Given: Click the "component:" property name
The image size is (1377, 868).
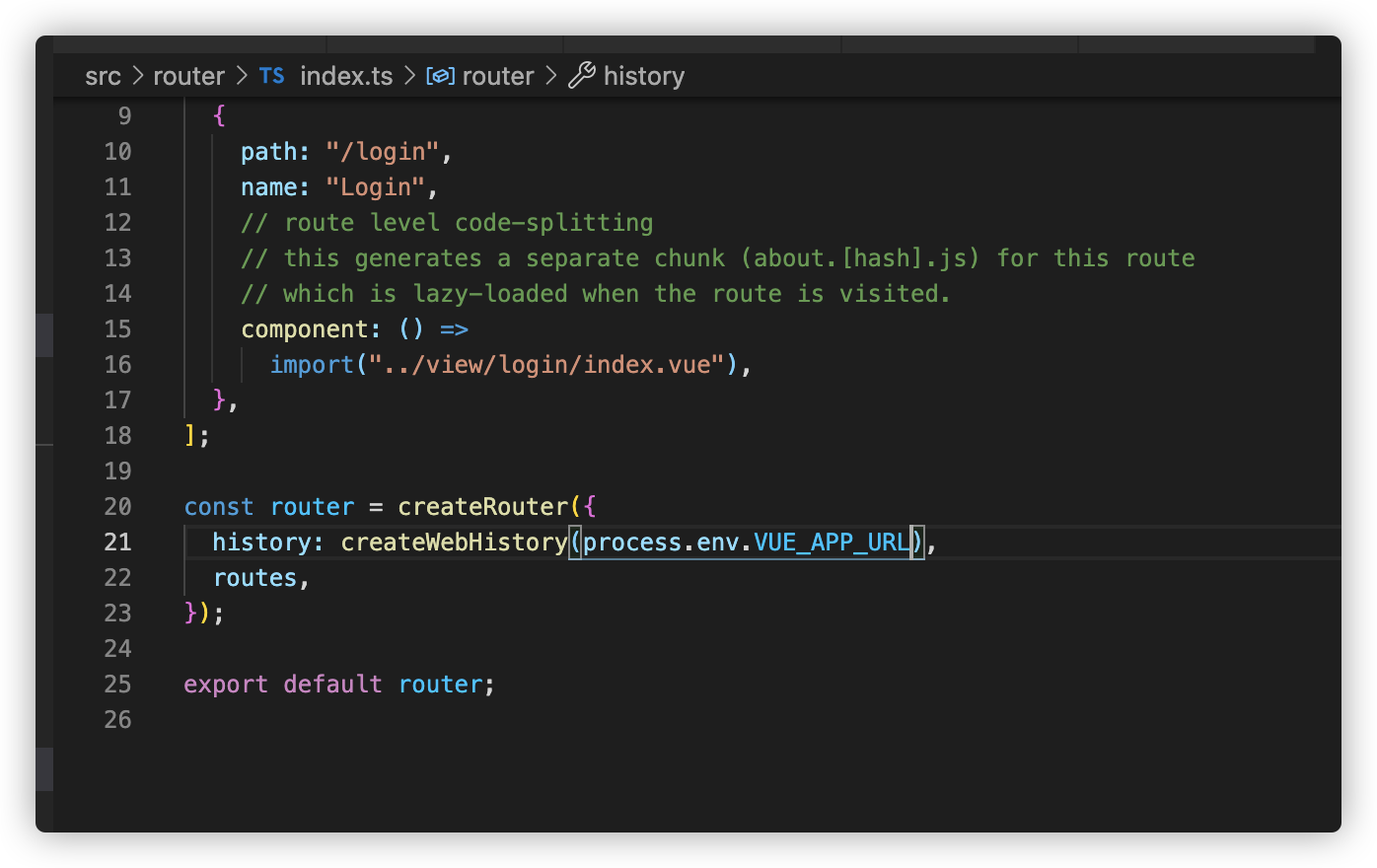Looking at the screenshot, I should click(x=311, y=329).
